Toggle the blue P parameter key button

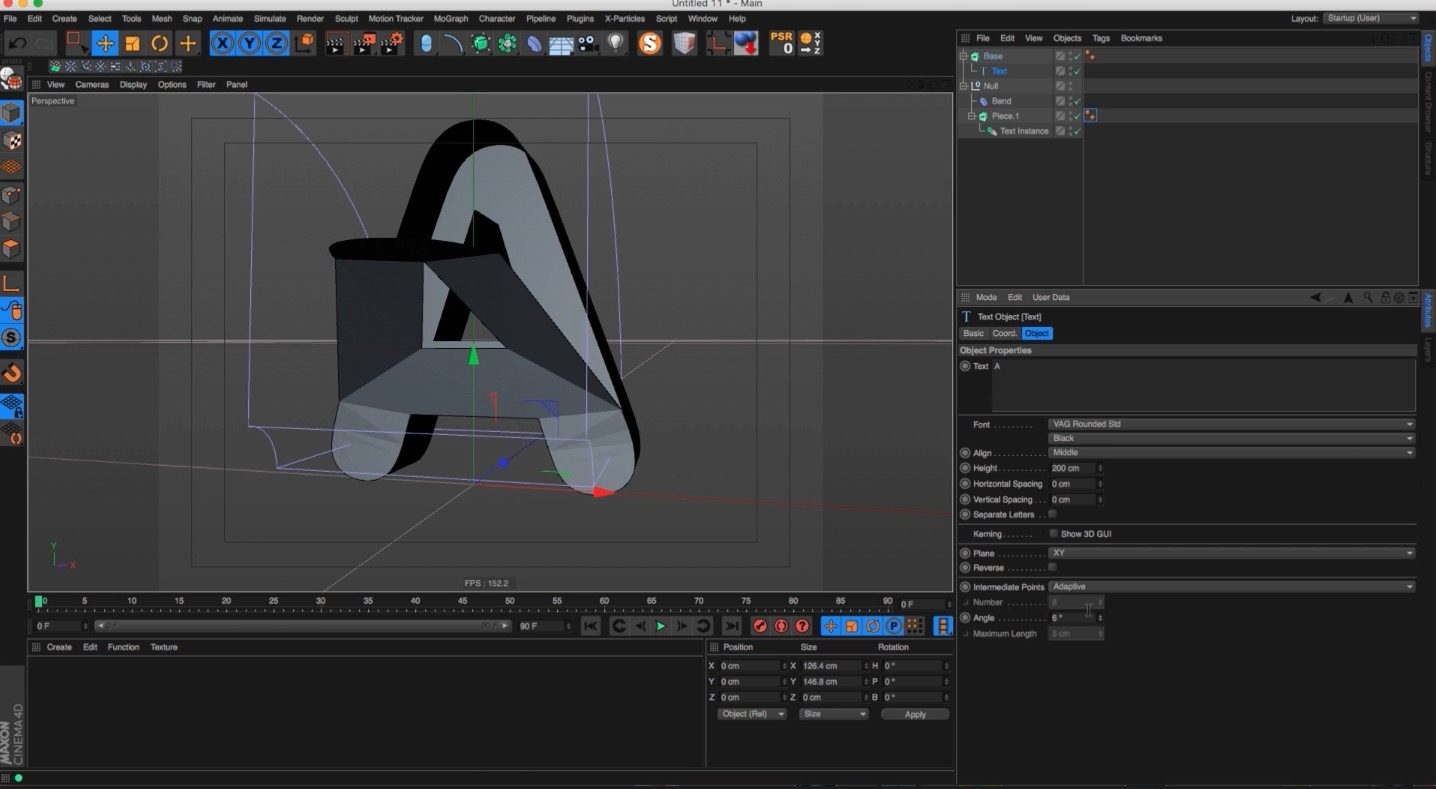pos(893,626)
